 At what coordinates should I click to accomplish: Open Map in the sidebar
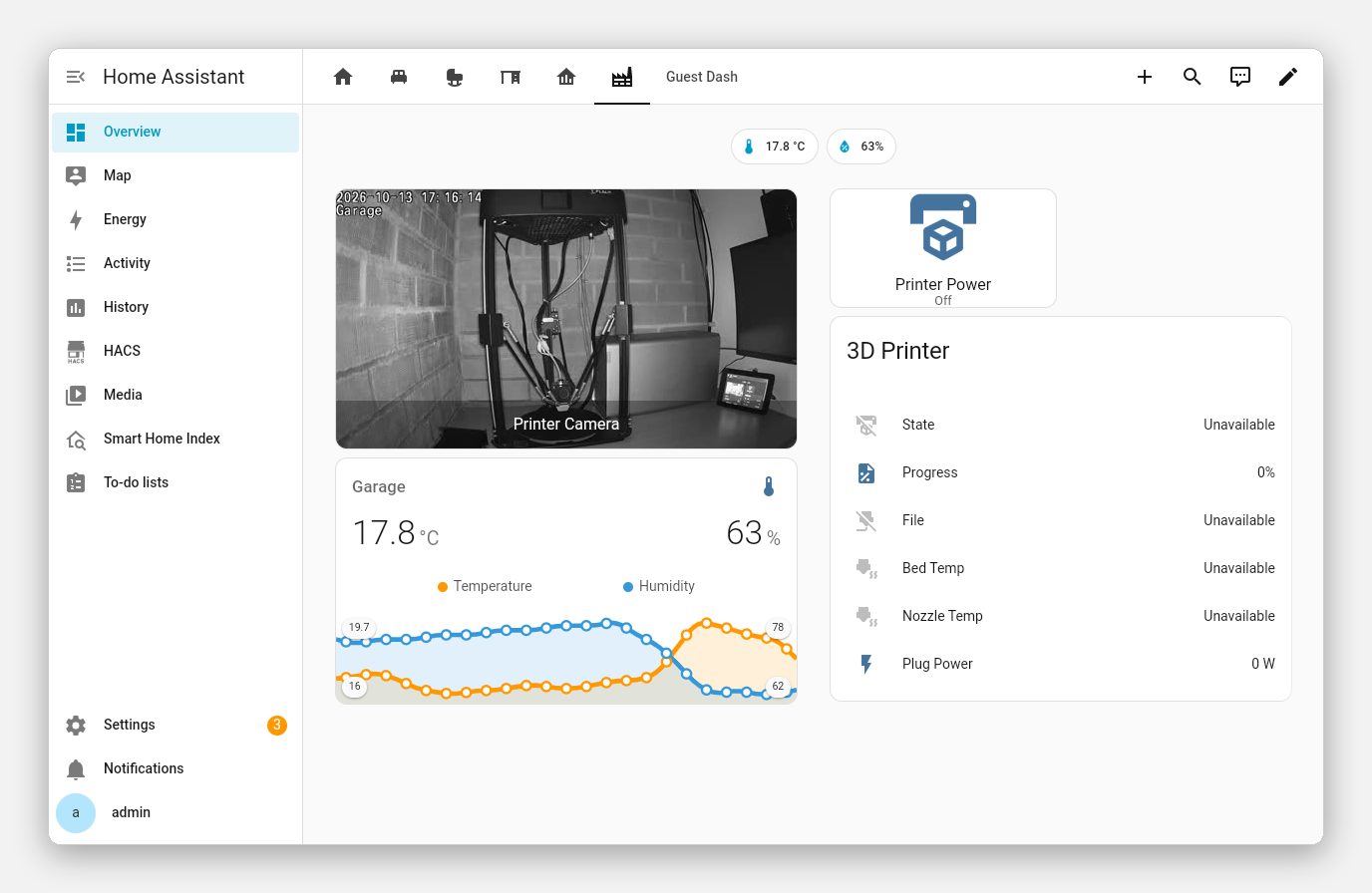175,176
